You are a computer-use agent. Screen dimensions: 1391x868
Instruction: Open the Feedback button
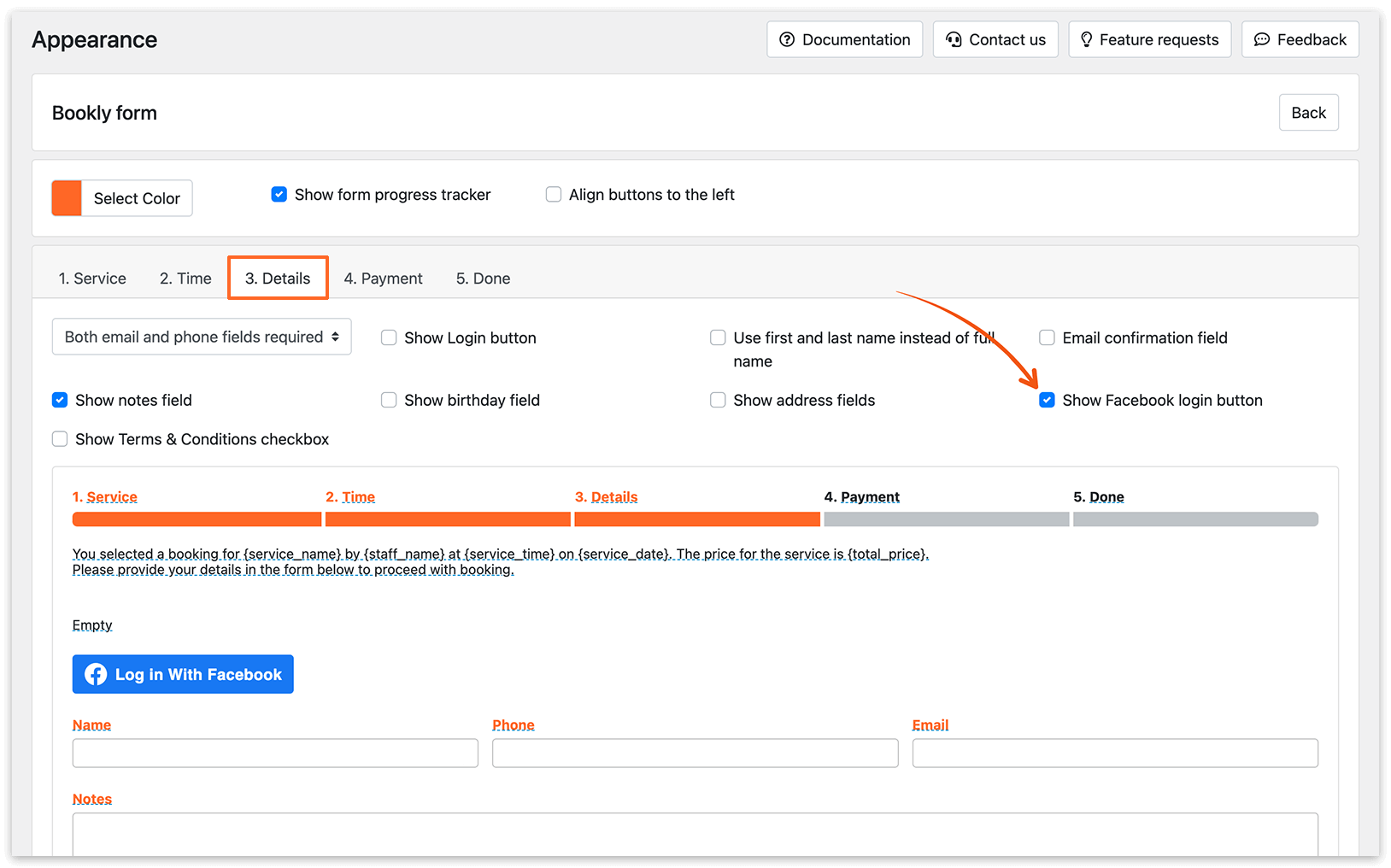click(x=1300, y=39)
